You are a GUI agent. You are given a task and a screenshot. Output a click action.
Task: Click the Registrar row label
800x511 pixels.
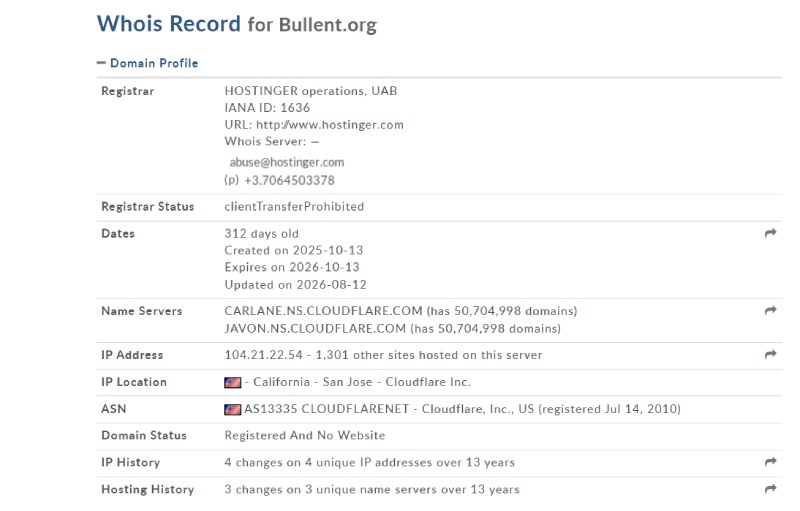128,91
